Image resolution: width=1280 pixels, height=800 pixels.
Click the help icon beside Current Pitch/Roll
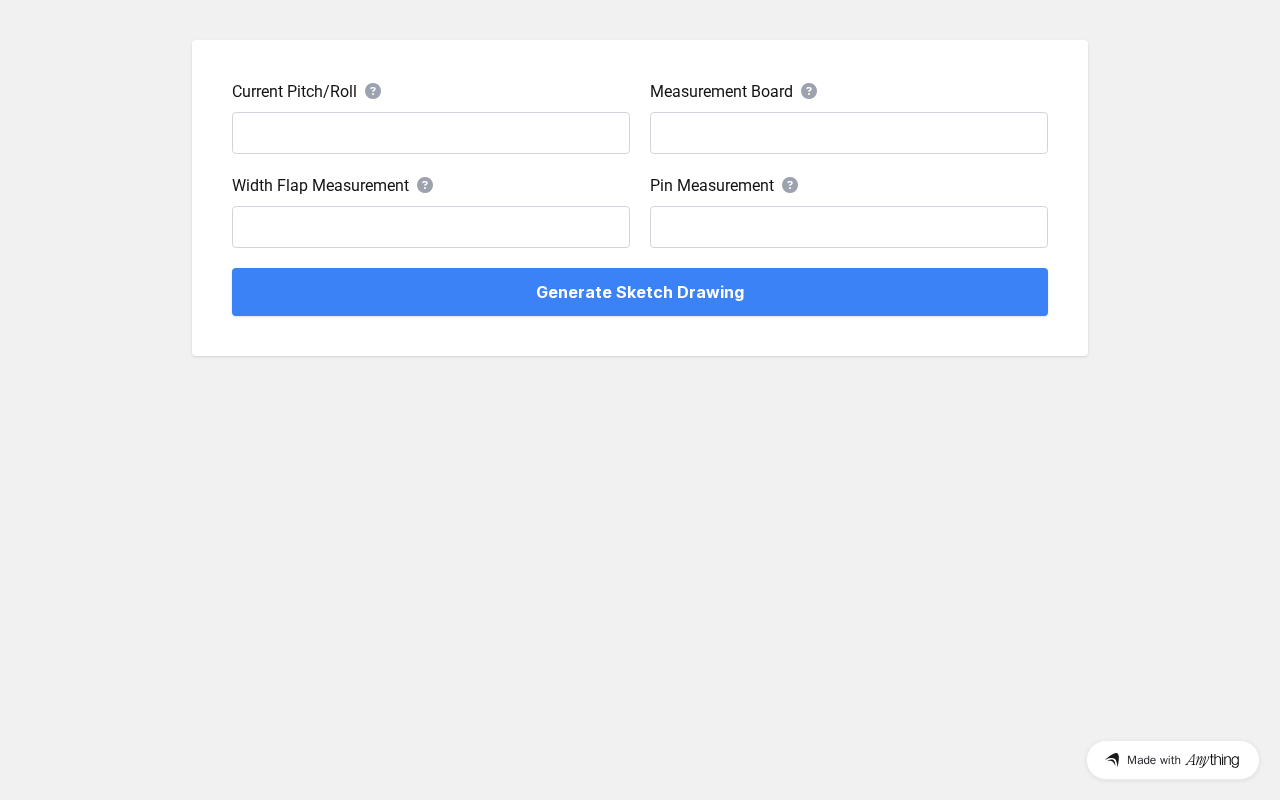coord(373,91)
